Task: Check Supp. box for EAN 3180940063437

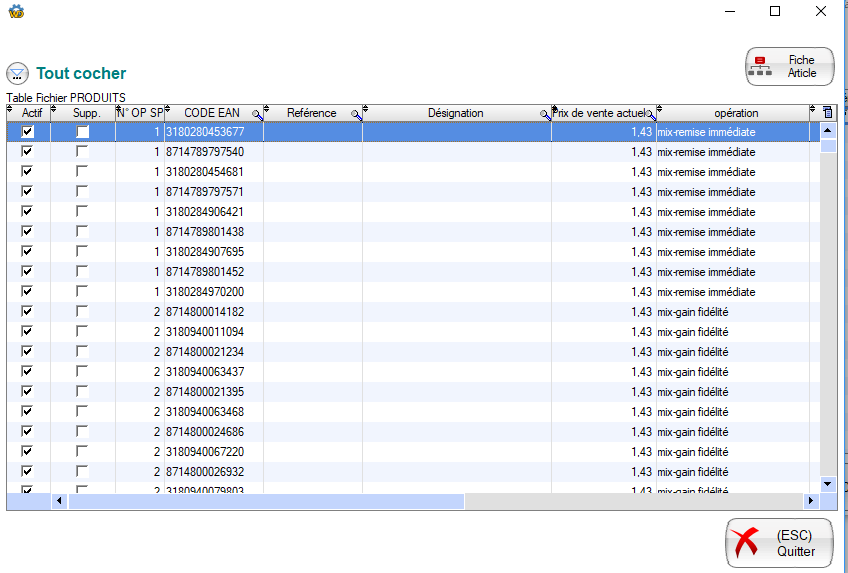Action: click(82, 372)
